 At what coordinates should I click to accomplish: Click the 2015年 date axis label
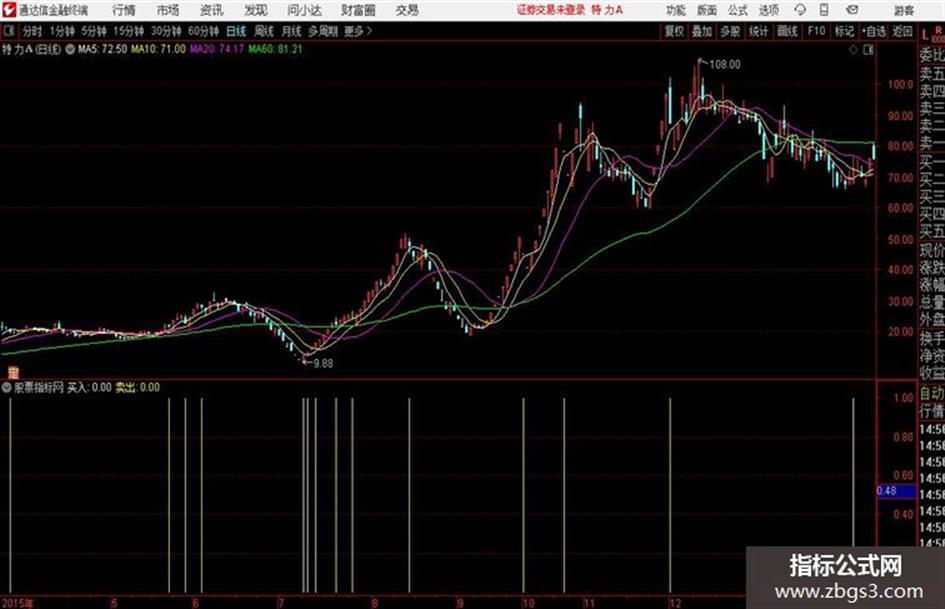tap(17, 603)
